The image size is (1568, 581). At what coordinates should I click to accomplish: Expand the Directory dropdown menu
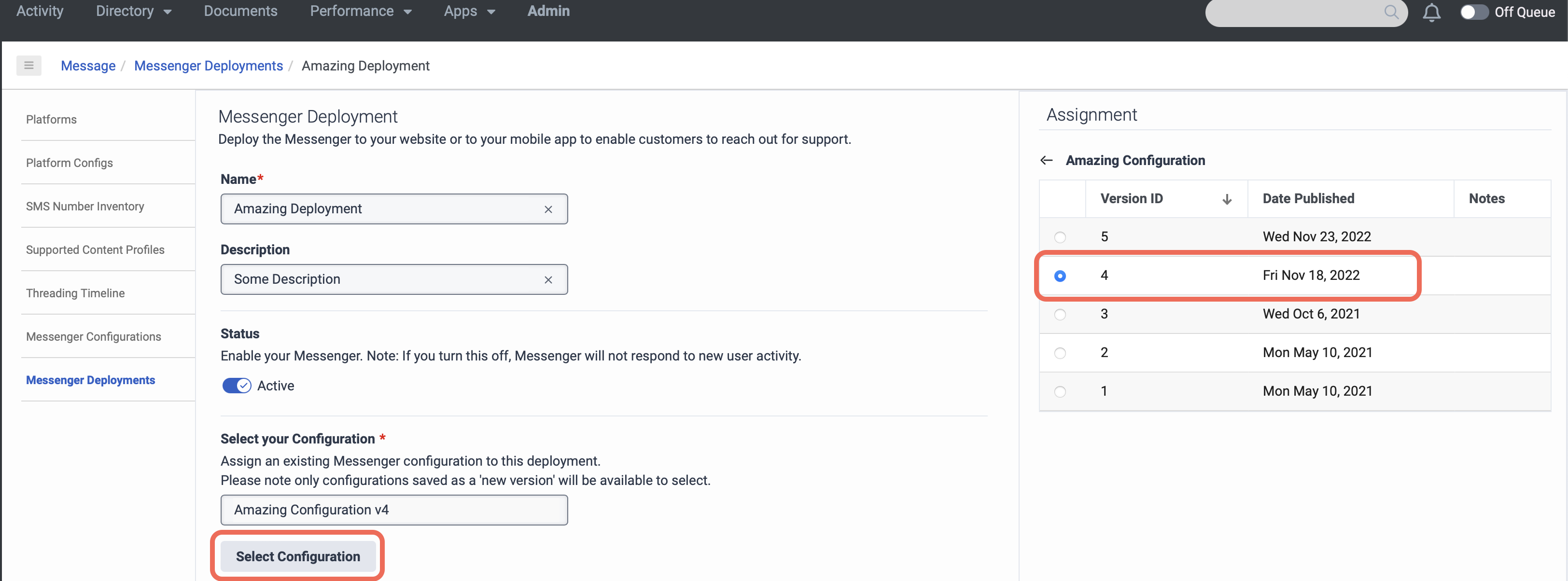click(x=133, y=11)
